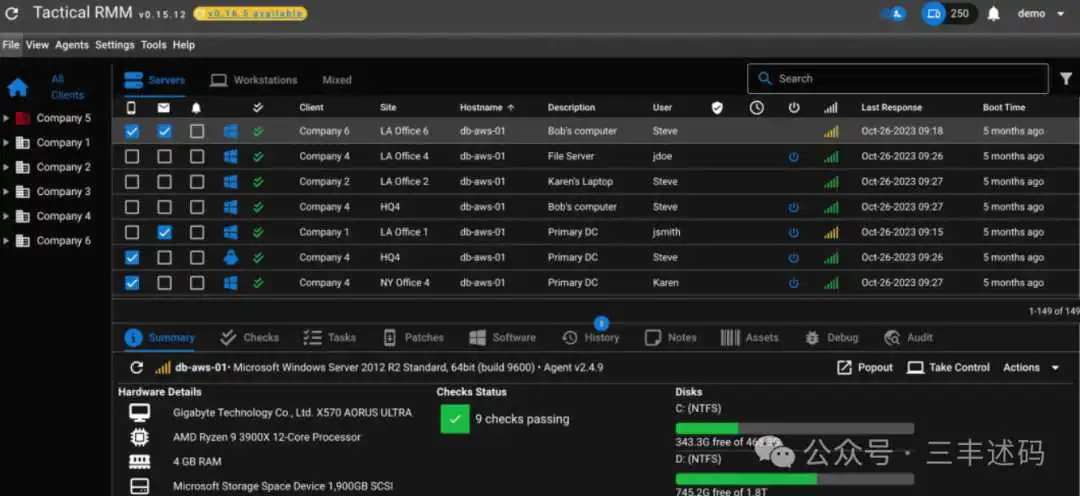1080x496 pixels.
Task: Click green signal bars in LA Office 2 row
Action: [x=831, y=182]
